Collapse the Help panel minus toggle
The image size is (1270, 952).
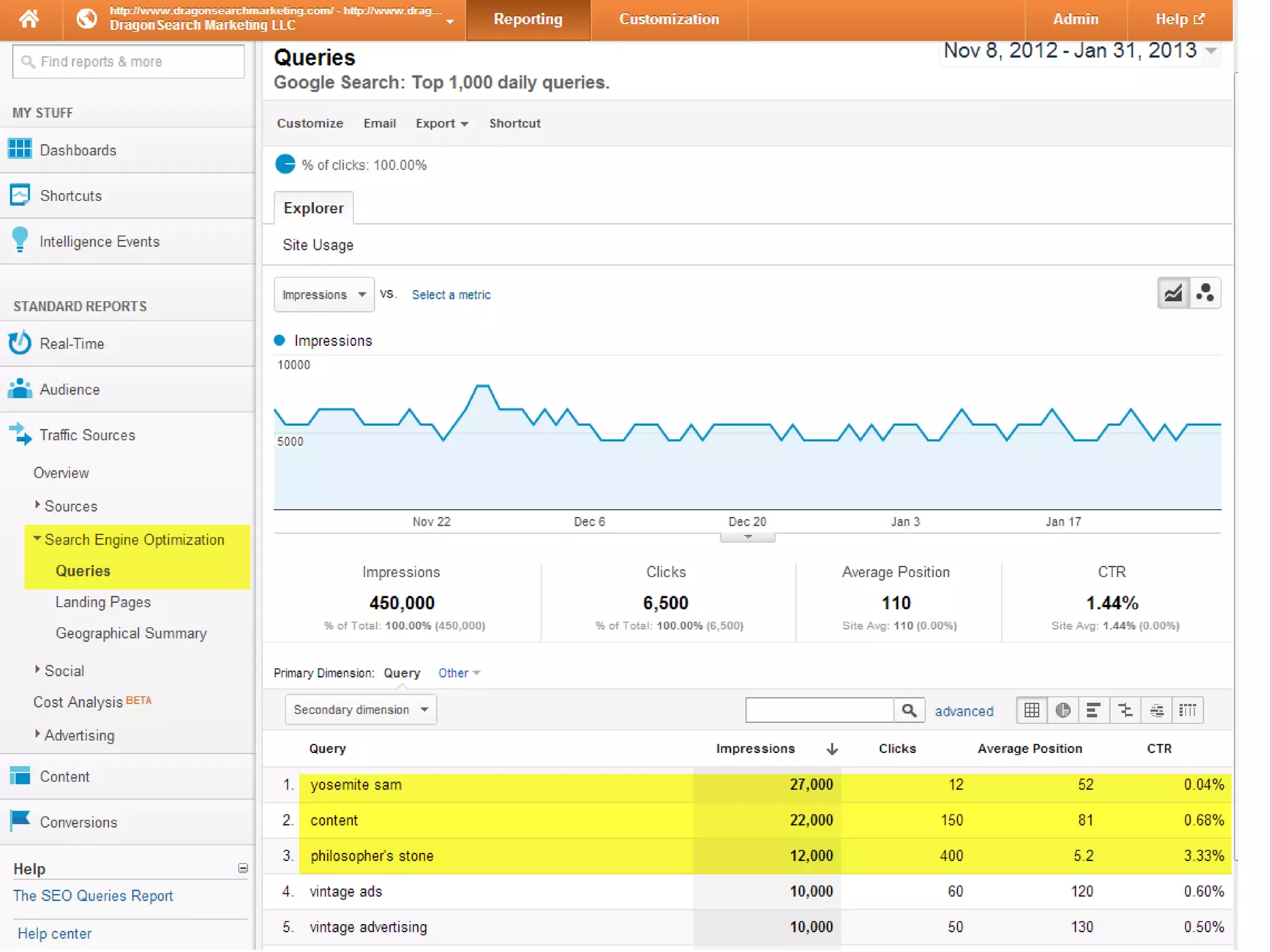[243, 868]
